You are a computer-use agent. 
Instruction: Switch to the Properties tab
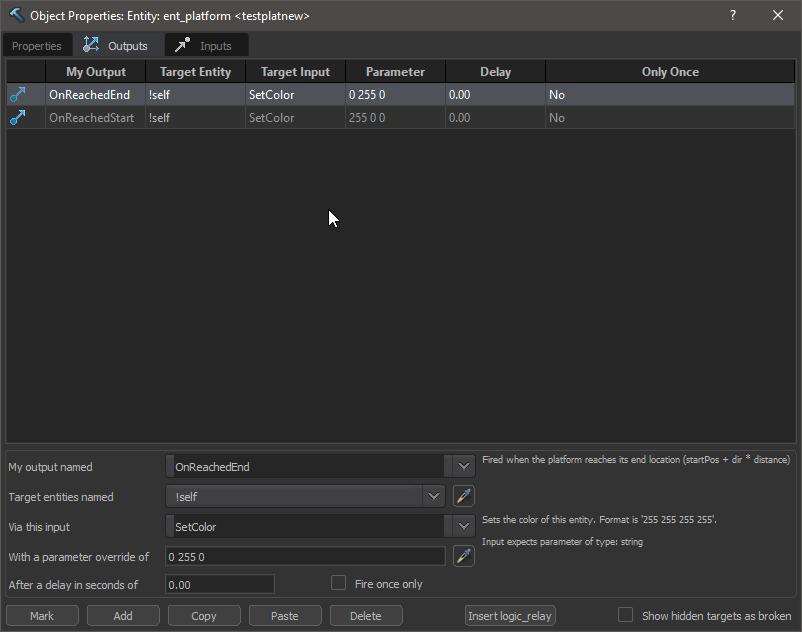[x=37, y=45]
